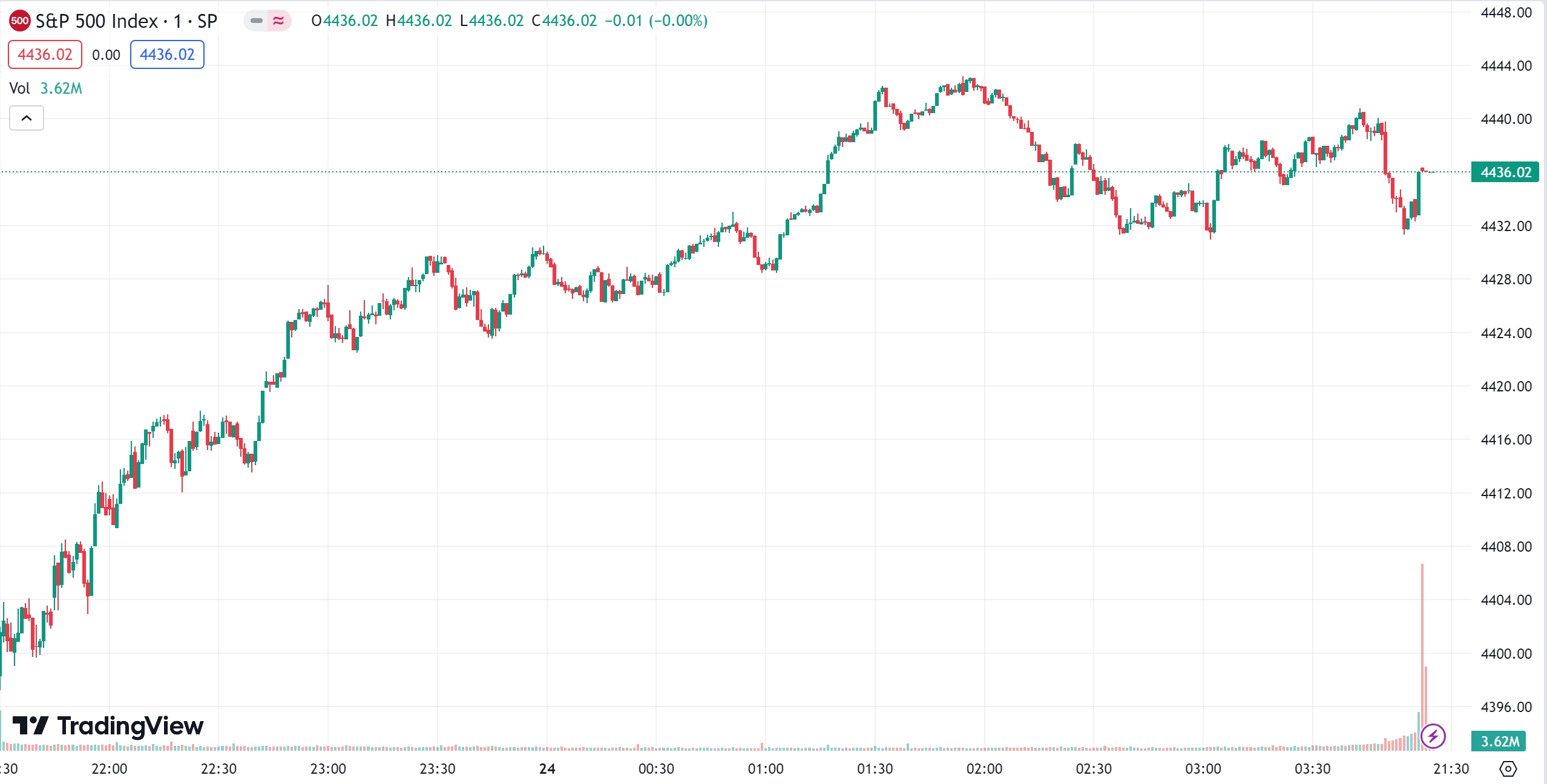Click the 4440.00 price axis label

coord(1506,119)
